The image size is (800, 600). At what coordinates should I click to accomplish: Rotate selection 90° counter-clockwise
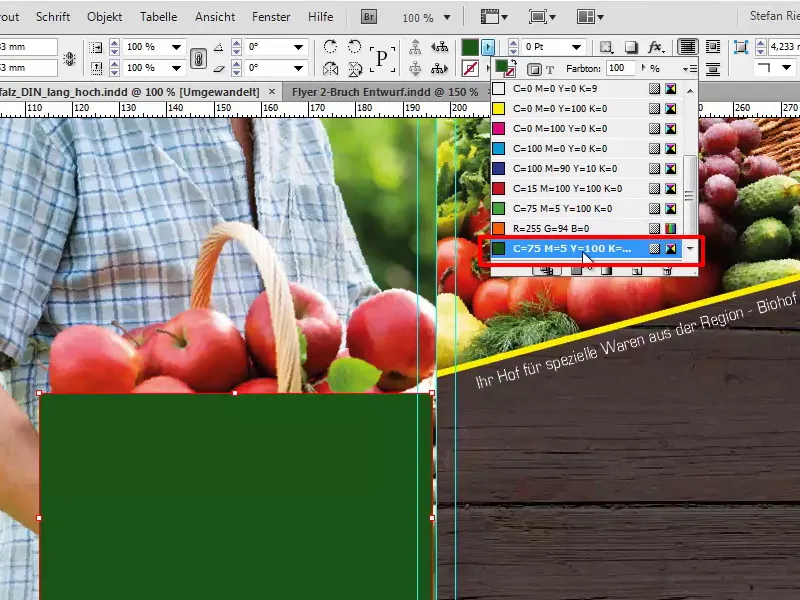tap(354, 47)
